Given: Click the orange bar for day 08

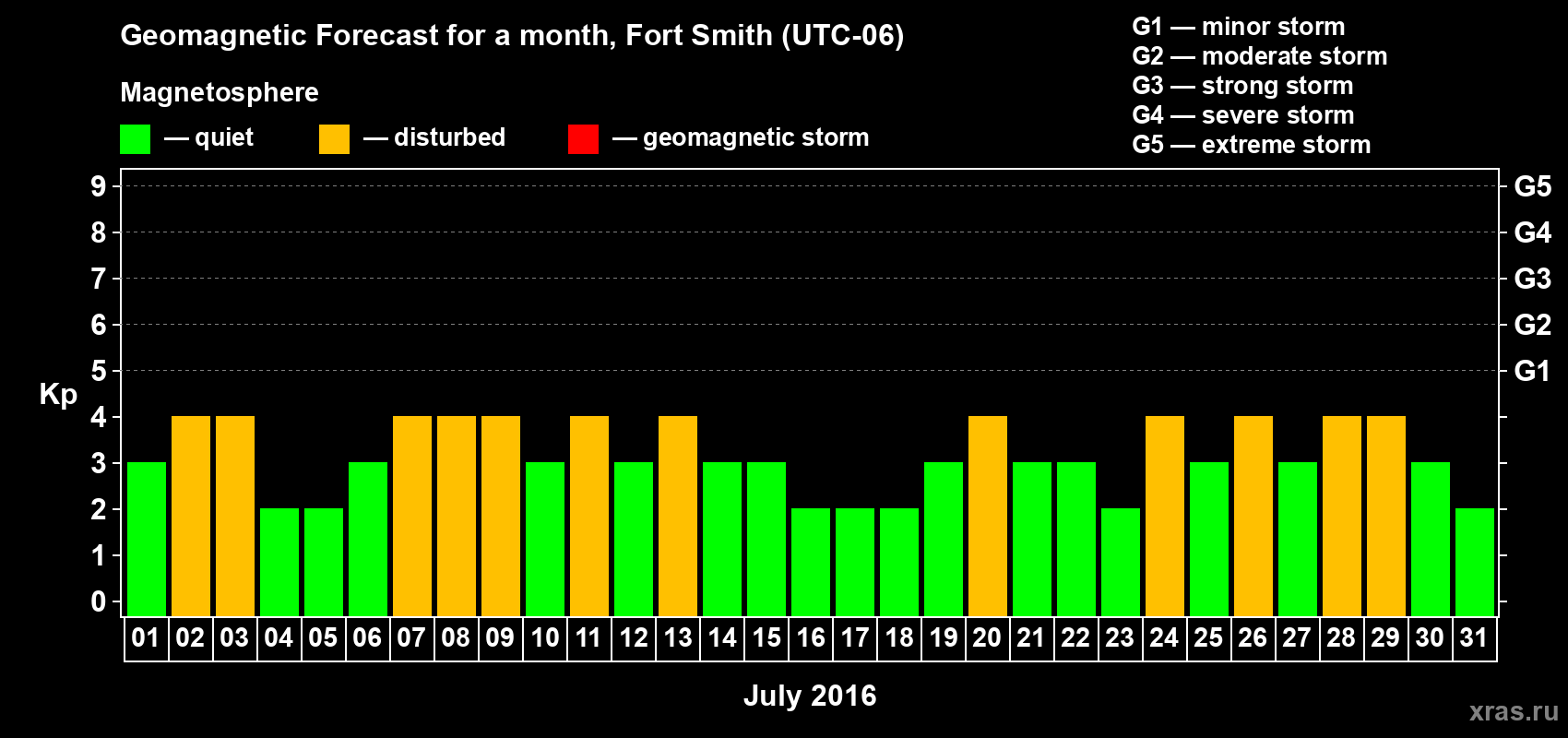Looking at the screenshot, I should tap(457, 517).
